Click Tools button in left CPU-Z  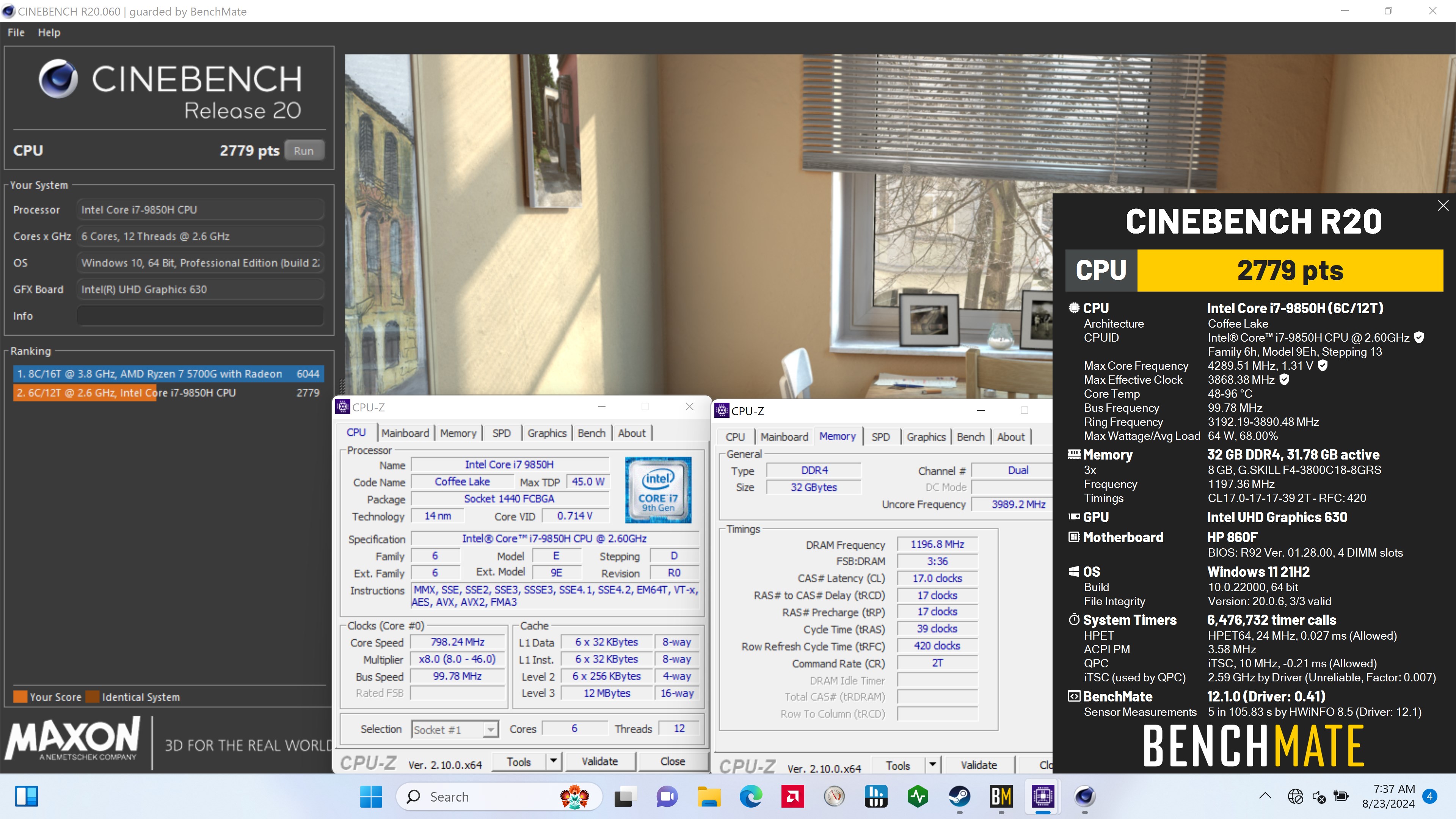(519, 761)
